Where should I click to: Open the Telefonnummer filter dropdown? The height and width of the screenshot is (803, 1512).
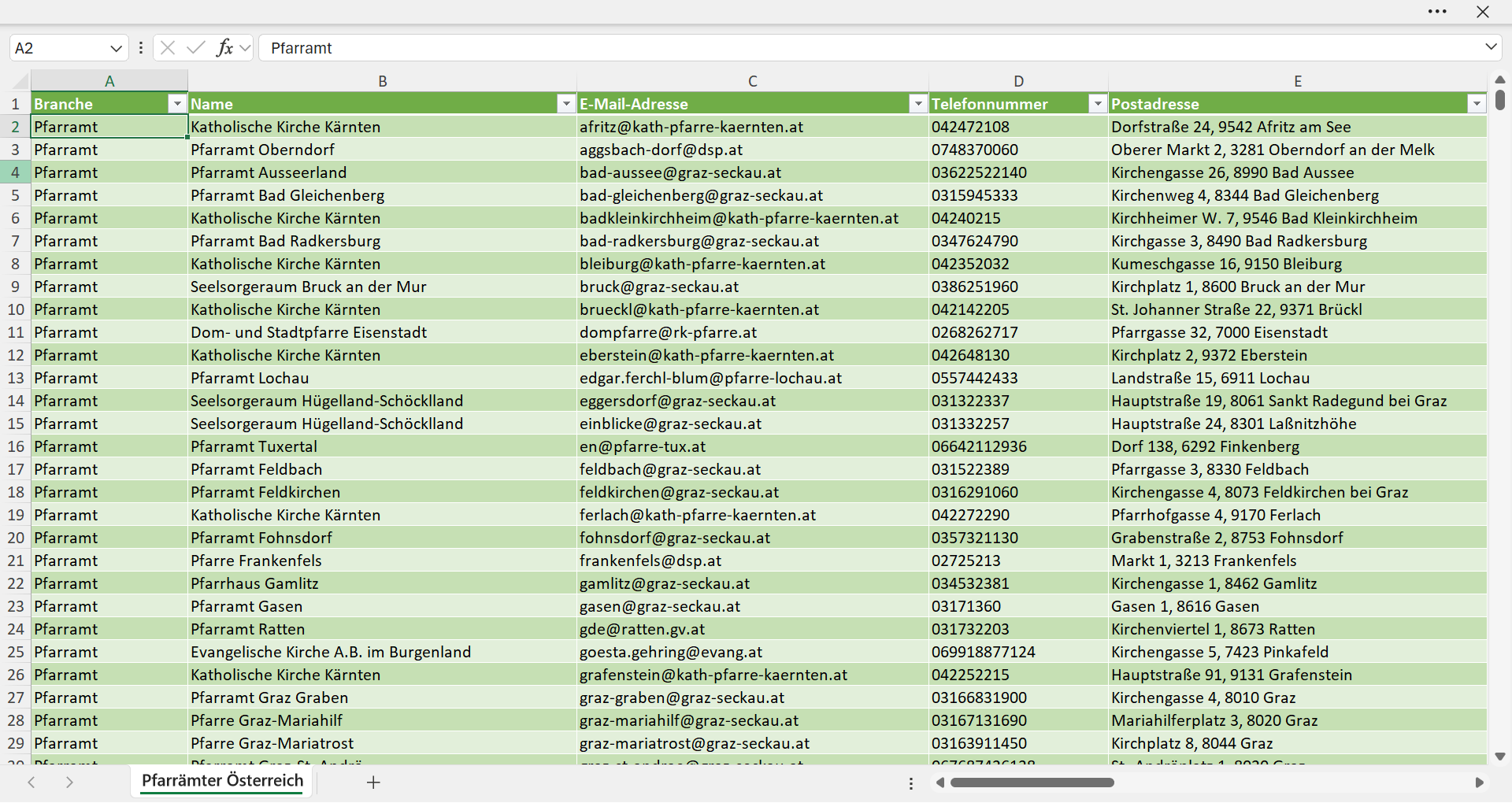(x=1098, y=104)
